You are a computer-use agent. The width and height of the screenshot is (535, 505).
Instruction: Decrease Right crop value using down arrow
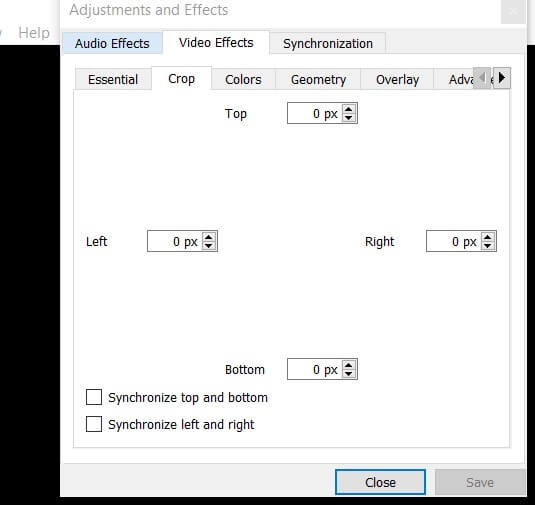tap(488, 246)
